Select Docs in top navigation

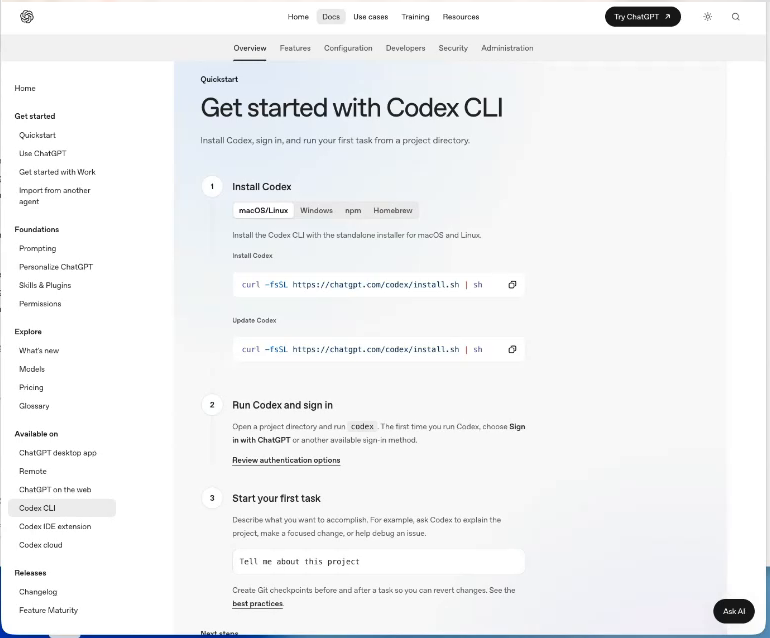pos(331,17)
